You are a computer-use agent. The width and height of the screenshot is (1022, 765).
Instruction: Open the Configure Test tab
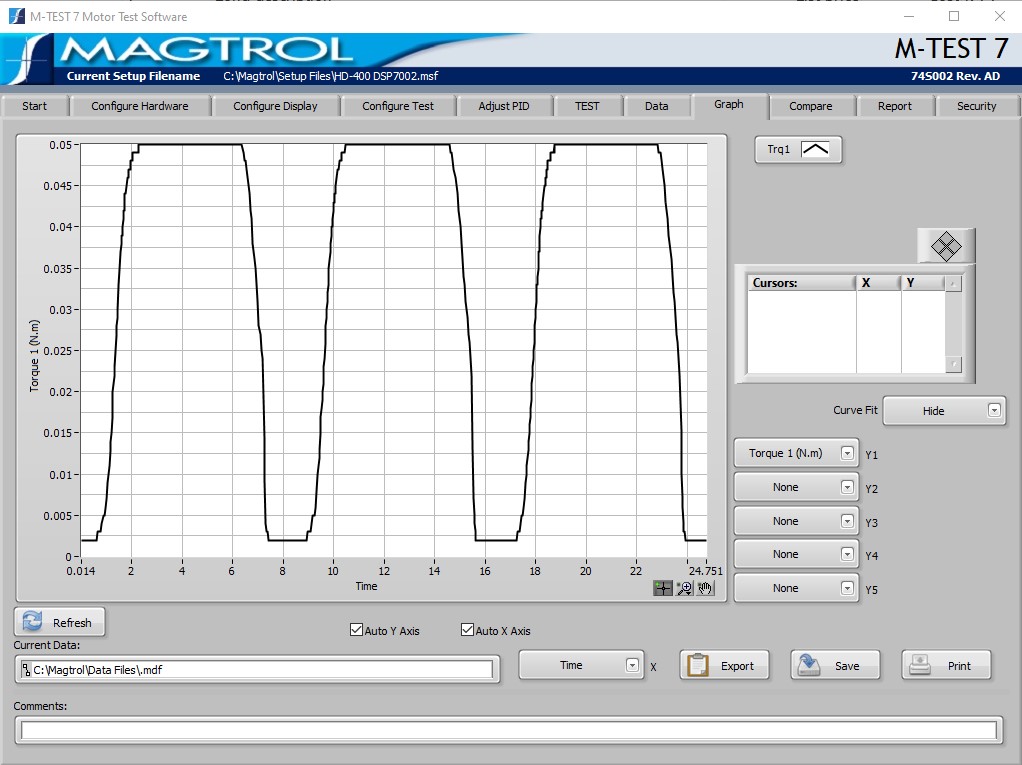[x=399, y=105]
